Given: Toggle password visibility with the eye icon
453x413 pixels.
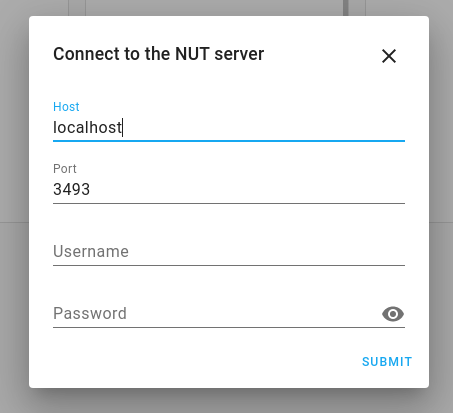Looking at the screenshot, I should pyautogui.click(x=393, y=314).
